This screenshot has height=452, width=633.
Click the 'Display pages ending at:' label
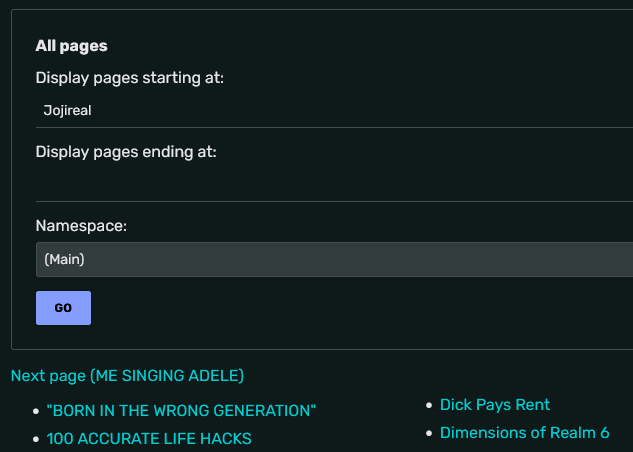pos(126,152)
